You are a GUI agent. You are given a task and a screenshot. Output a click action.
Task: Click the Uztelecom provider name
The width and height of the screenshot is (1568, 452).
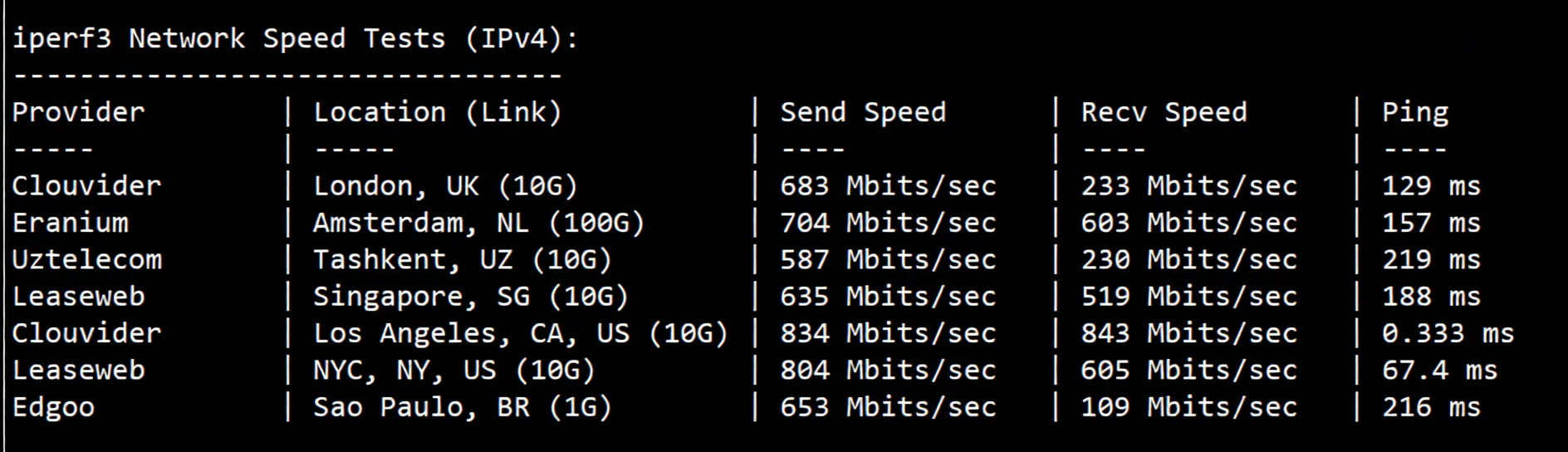[87, 259]
